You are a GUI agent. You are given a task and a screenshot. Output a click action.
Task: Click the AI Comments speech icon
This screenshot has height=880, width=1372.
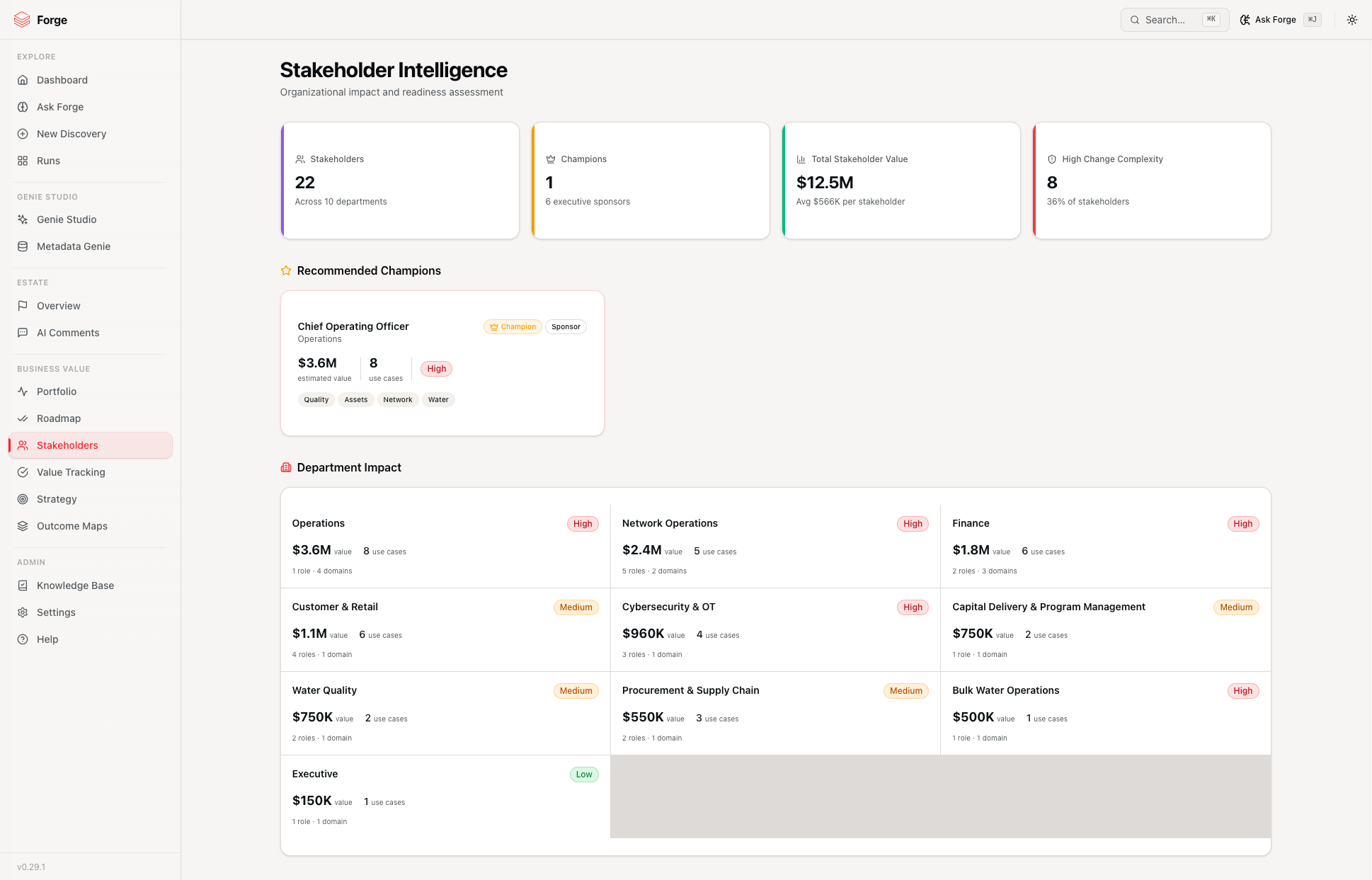[x=23, y=333]
